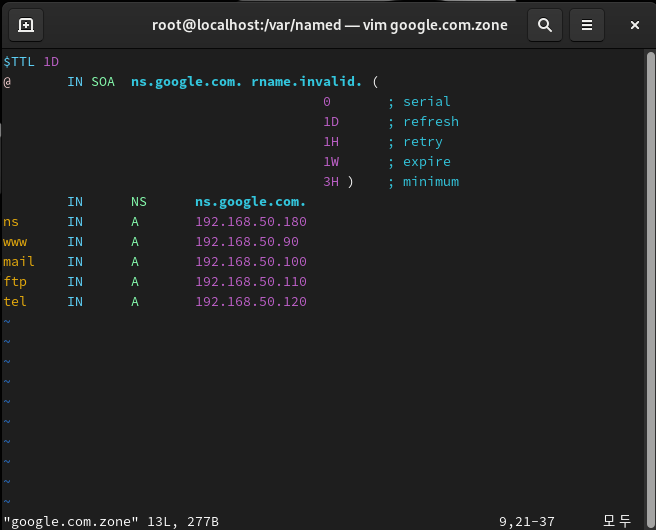Click the '모두' status indicator
Viewport: 656px width, 530px height.
pyautogui.click(x=617, y=521)
